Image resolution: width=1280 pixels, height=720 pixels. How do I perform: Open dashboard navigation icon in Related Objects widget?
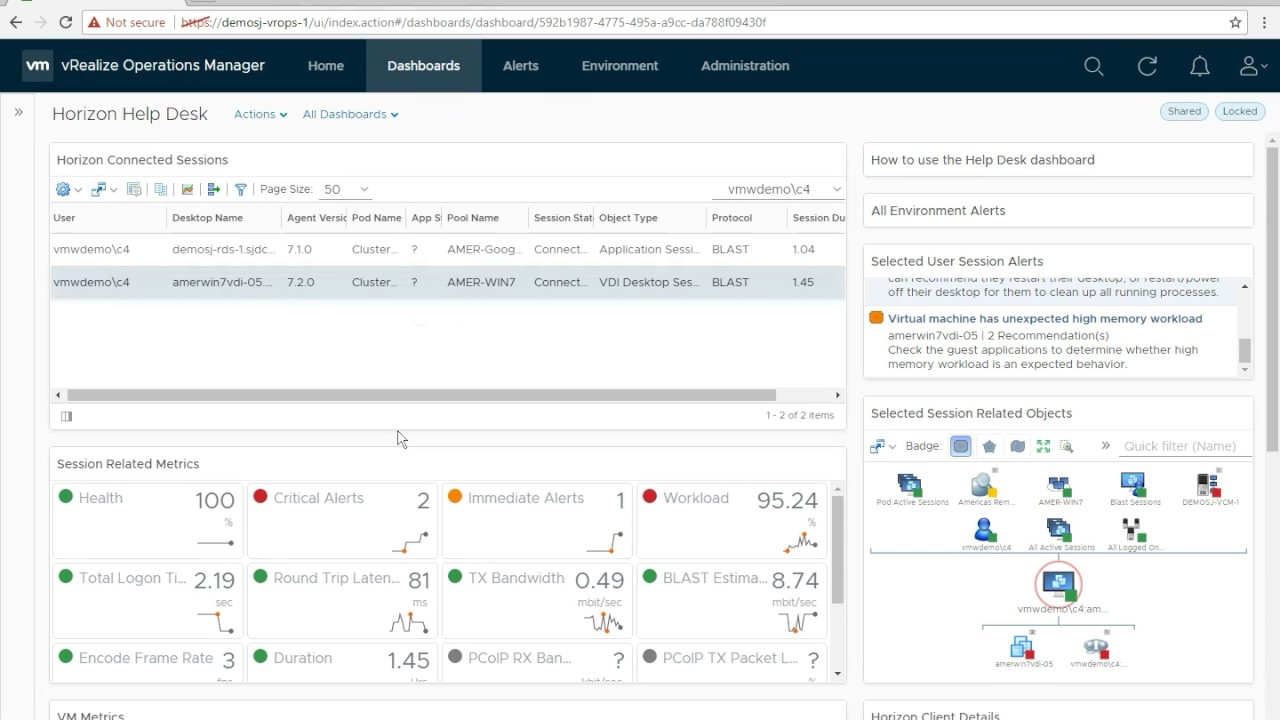(882, 446)
